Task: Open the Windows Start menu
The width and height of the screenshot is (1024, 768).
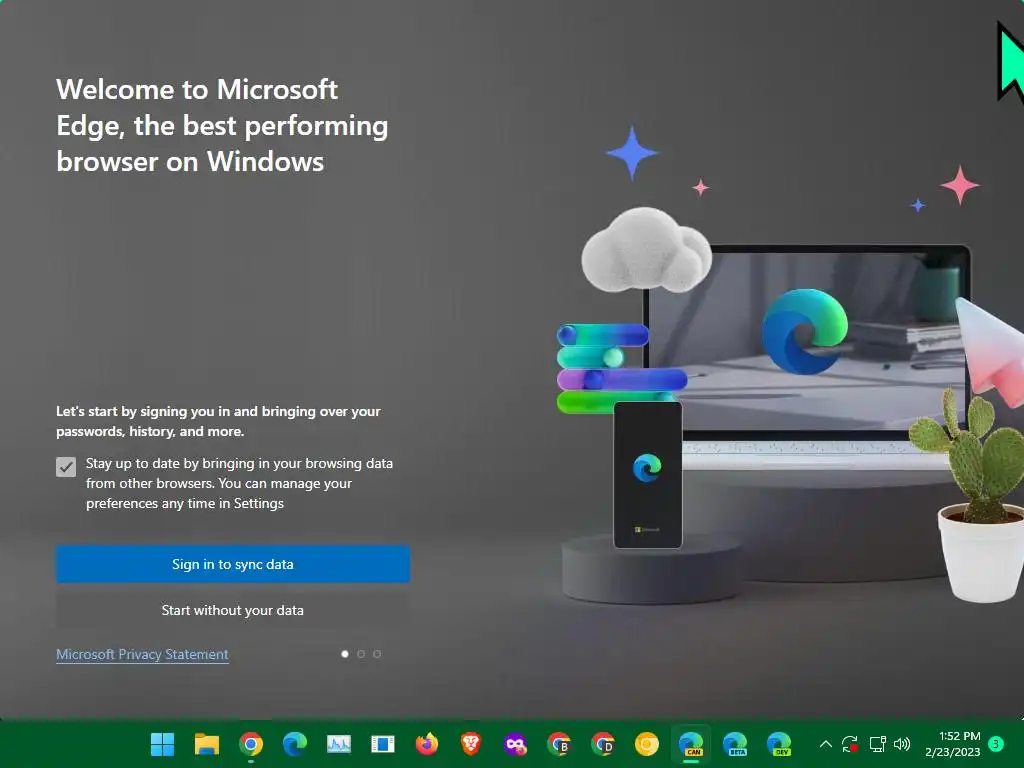Action: coord(163,744)
